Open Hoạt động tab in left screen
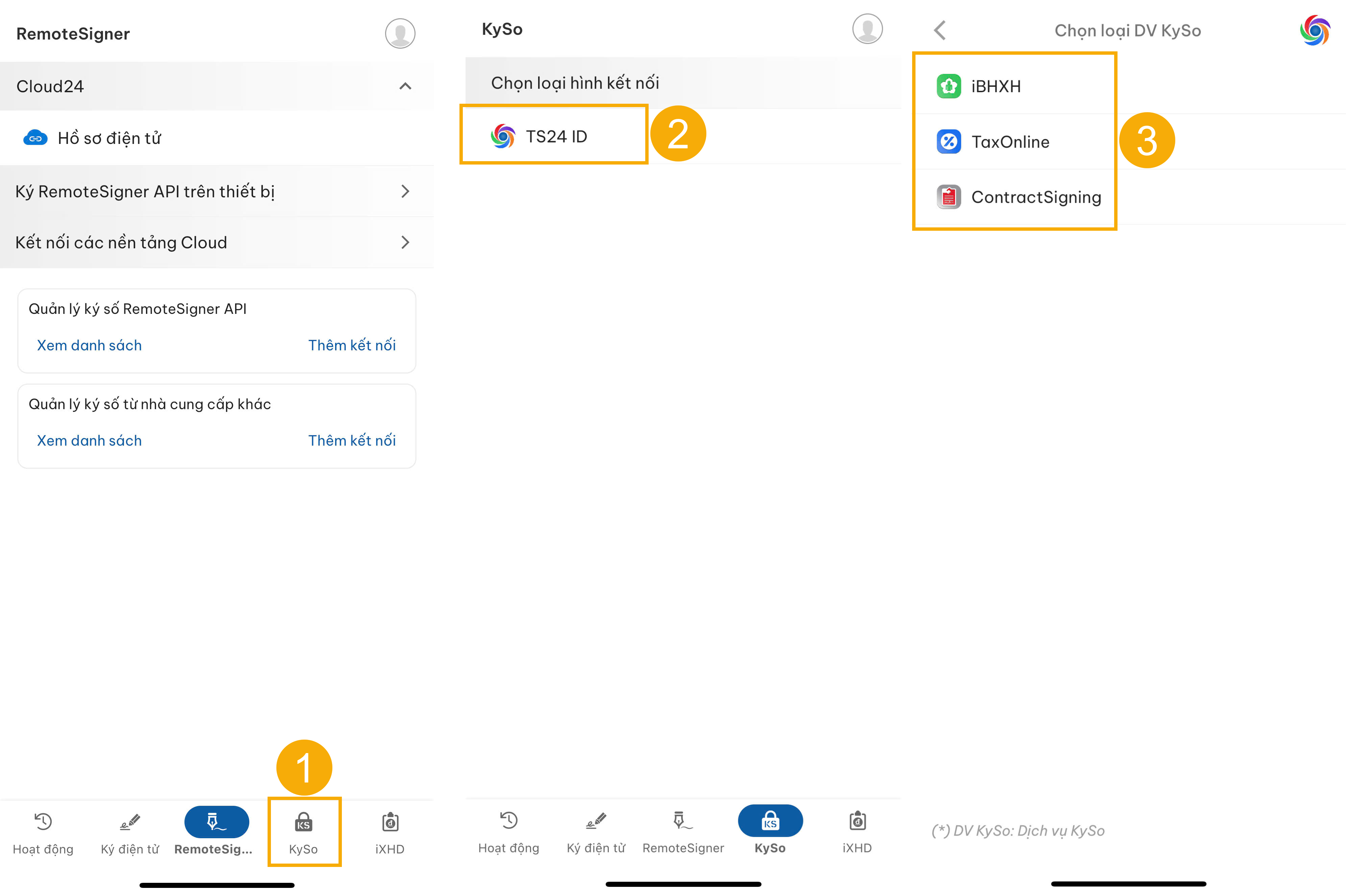Viewport: 1354px width, 896px height. [x=43, y=832]
